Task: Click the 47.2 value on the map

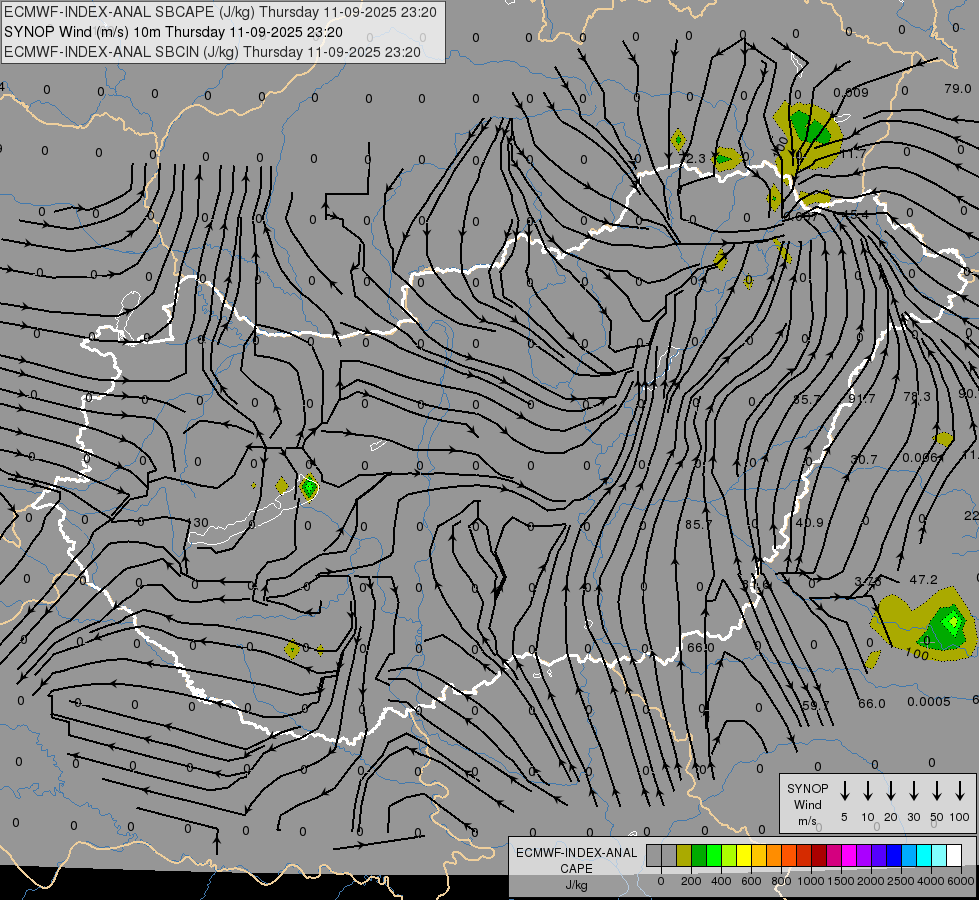Action: [923, 580]
